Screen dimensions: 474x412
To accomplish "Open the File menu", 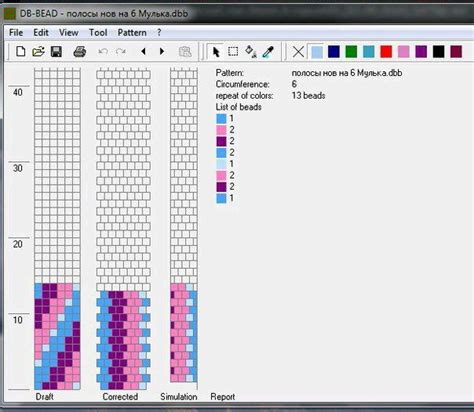I will click(16, 33).
